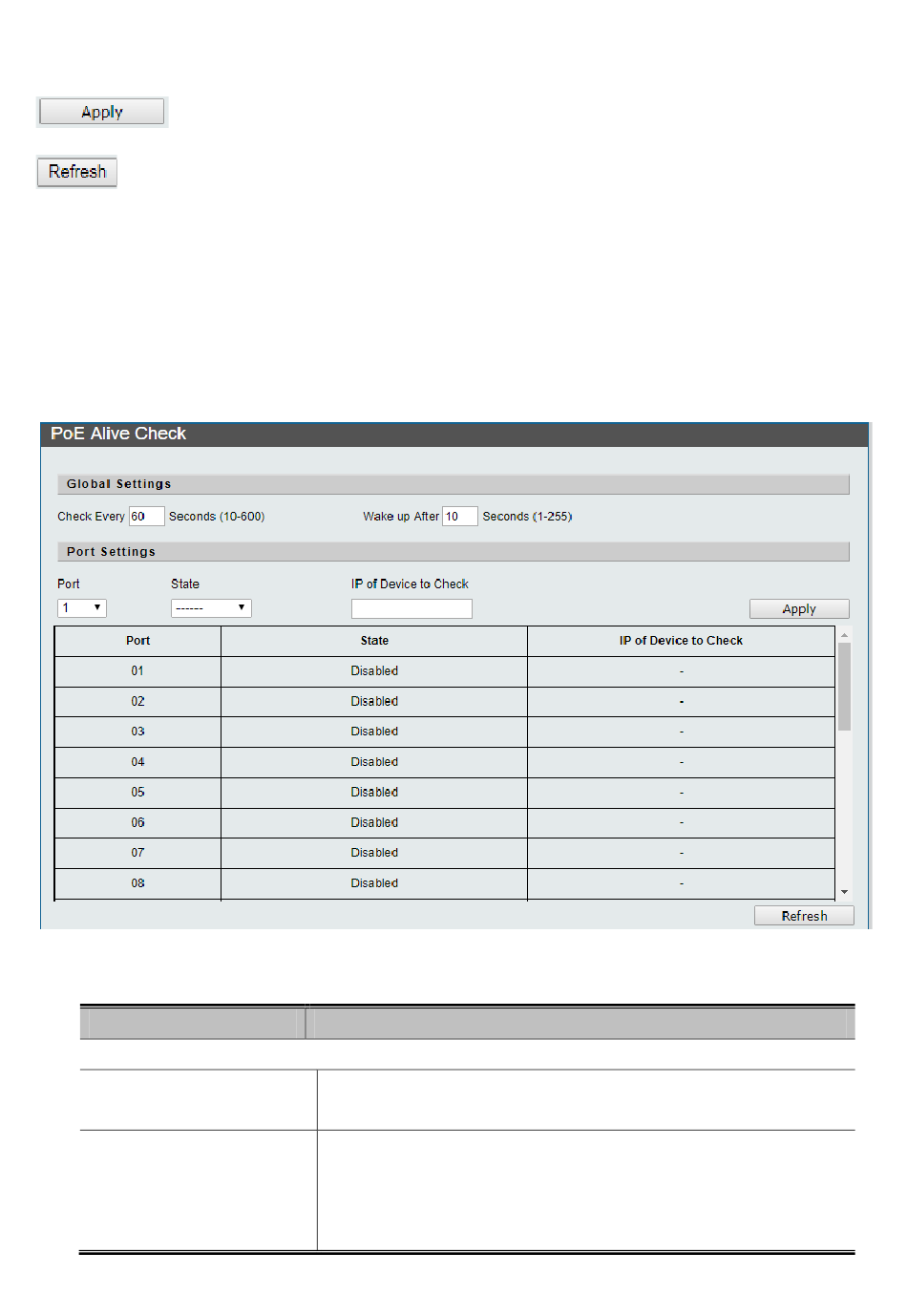Click Disabled state for port 04
907x1316 pixels.
click(374, 762)
